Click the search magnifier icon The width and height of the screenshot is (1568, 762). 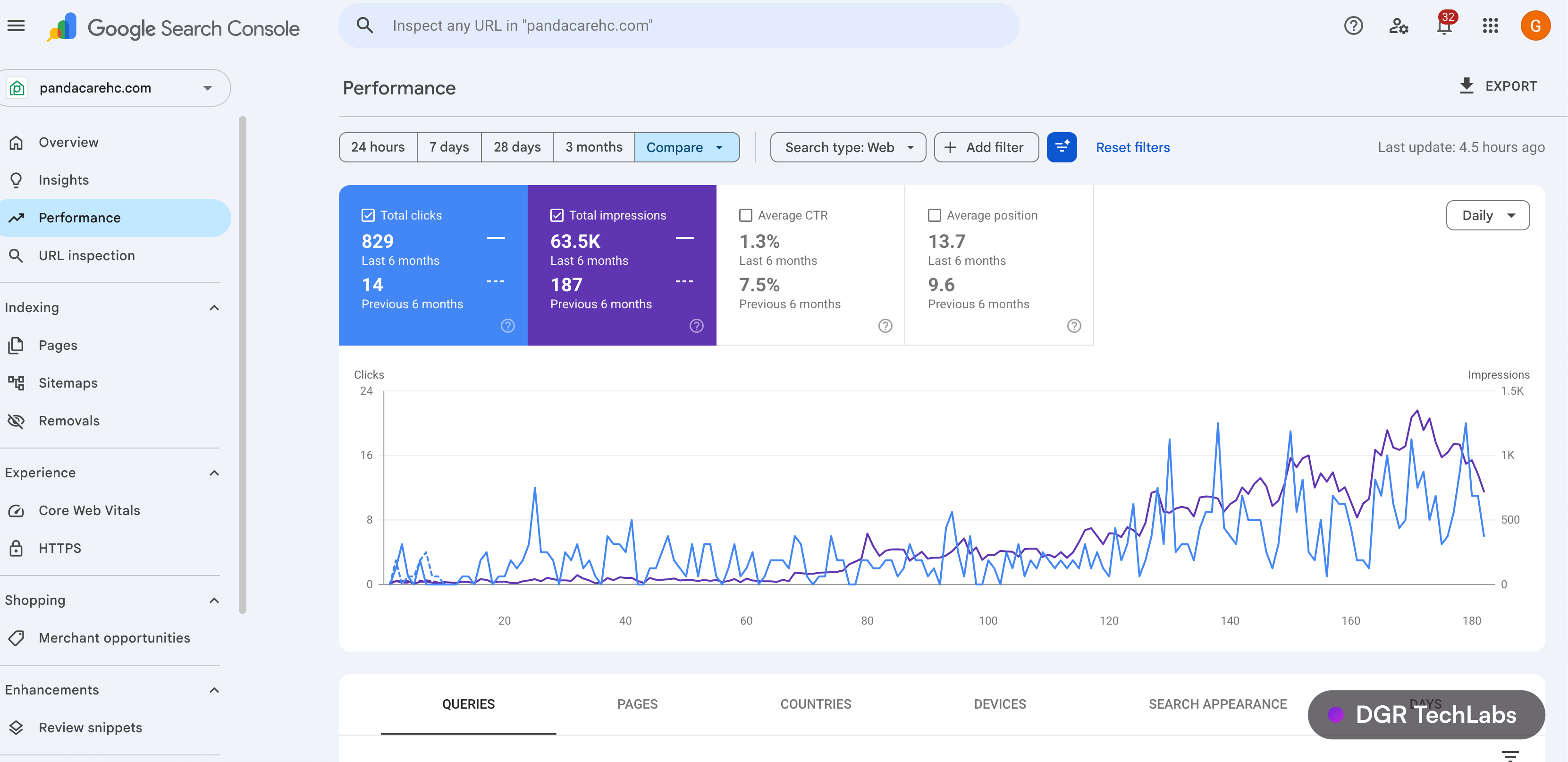pyautogui.click(x=364, y=25)
